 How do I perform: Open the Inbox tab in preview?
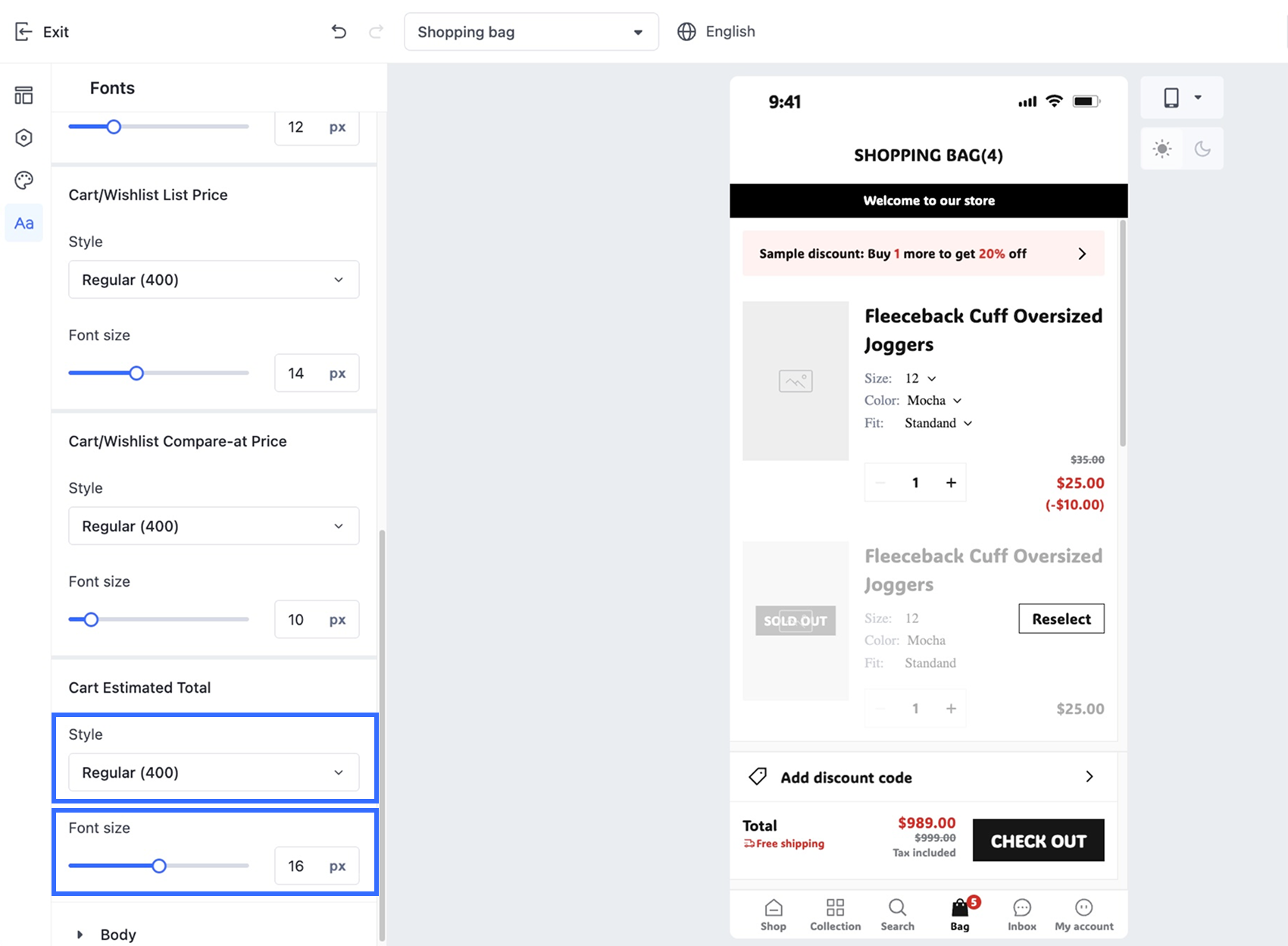pos(1022,915)
